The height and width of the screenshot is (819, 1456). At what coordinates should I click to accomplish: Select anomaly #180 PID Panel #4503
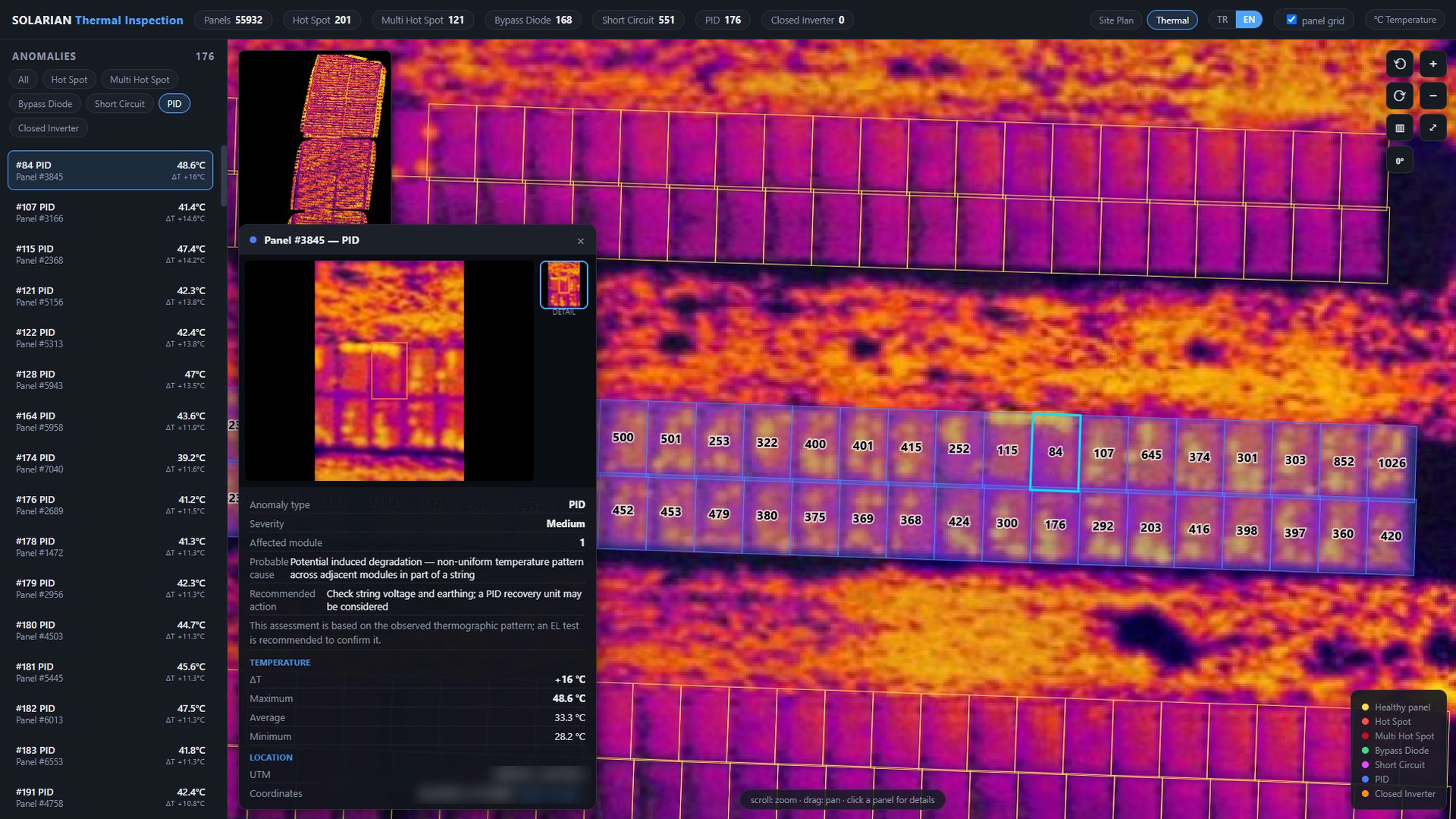pos(110,630)
